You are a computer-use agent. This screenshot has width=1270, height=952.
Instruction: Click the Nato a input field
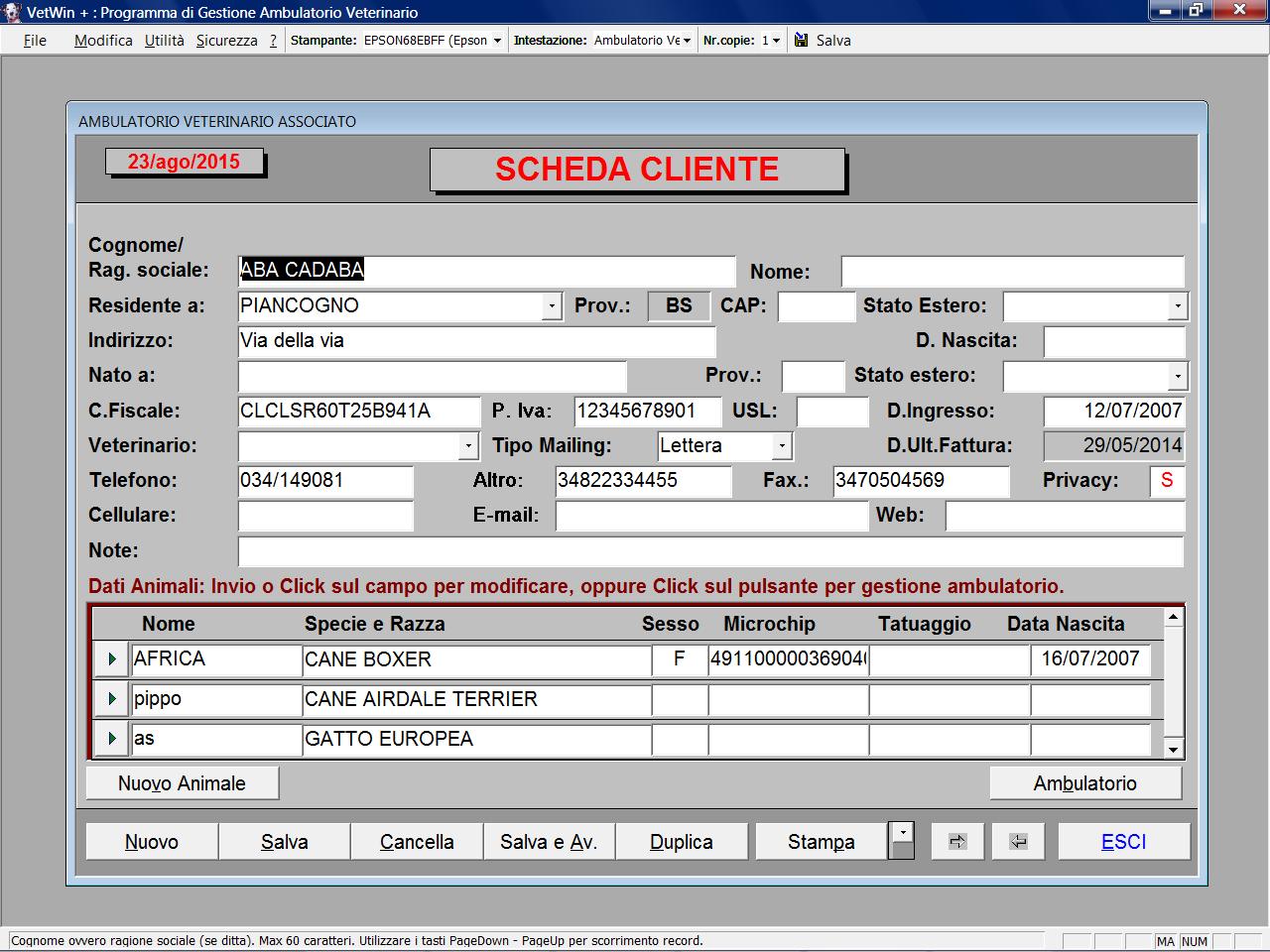433,376
